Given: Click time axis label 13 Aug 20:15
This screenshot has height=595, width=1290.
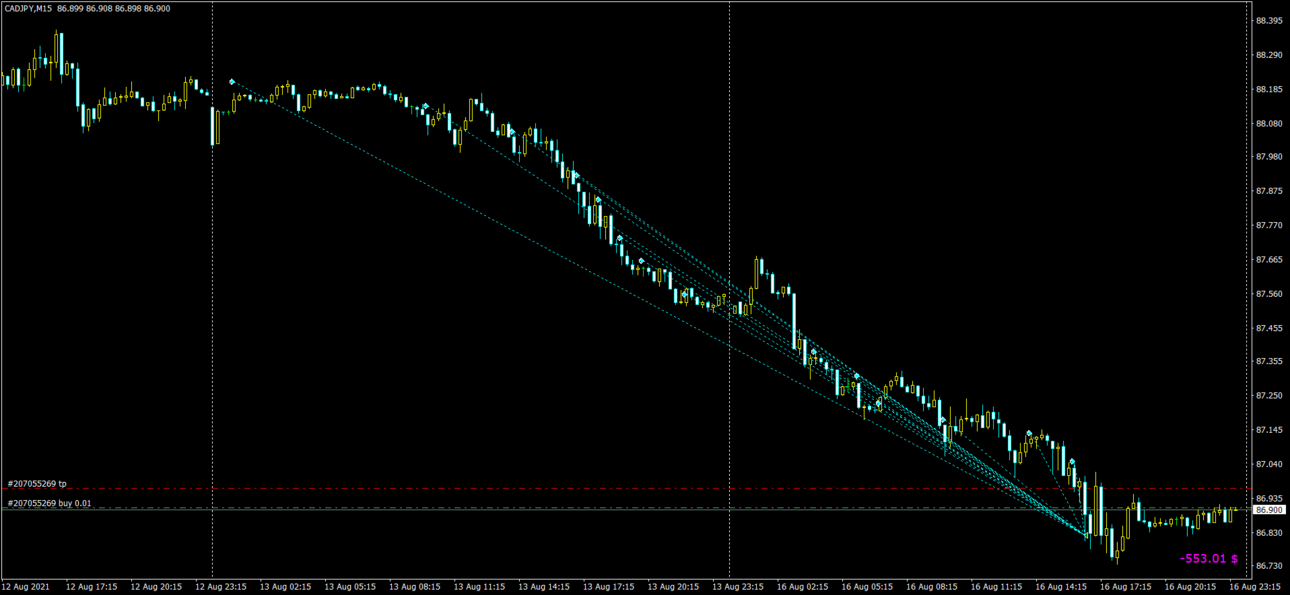Looking at the screenshot, I should [x=672, y=586].
